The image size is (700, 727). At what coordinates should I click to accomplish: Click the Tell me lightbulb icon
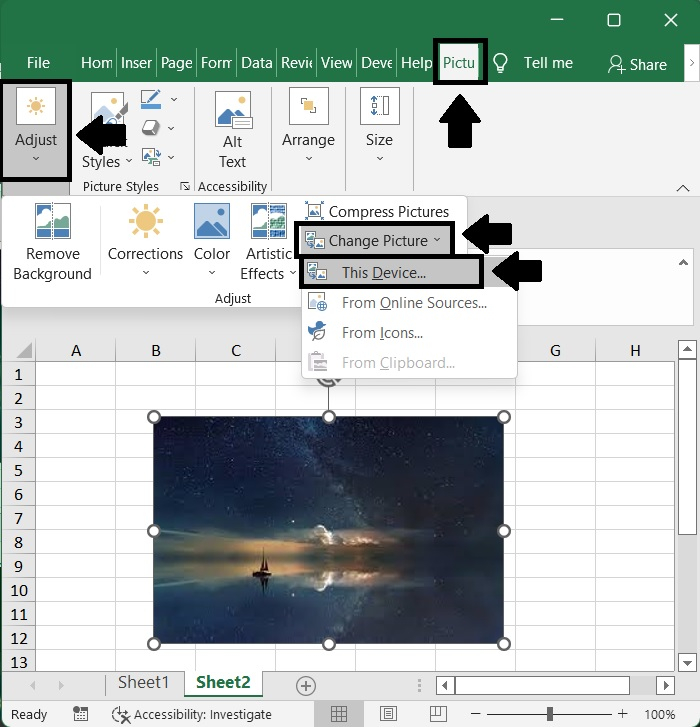tap(500, 63)
